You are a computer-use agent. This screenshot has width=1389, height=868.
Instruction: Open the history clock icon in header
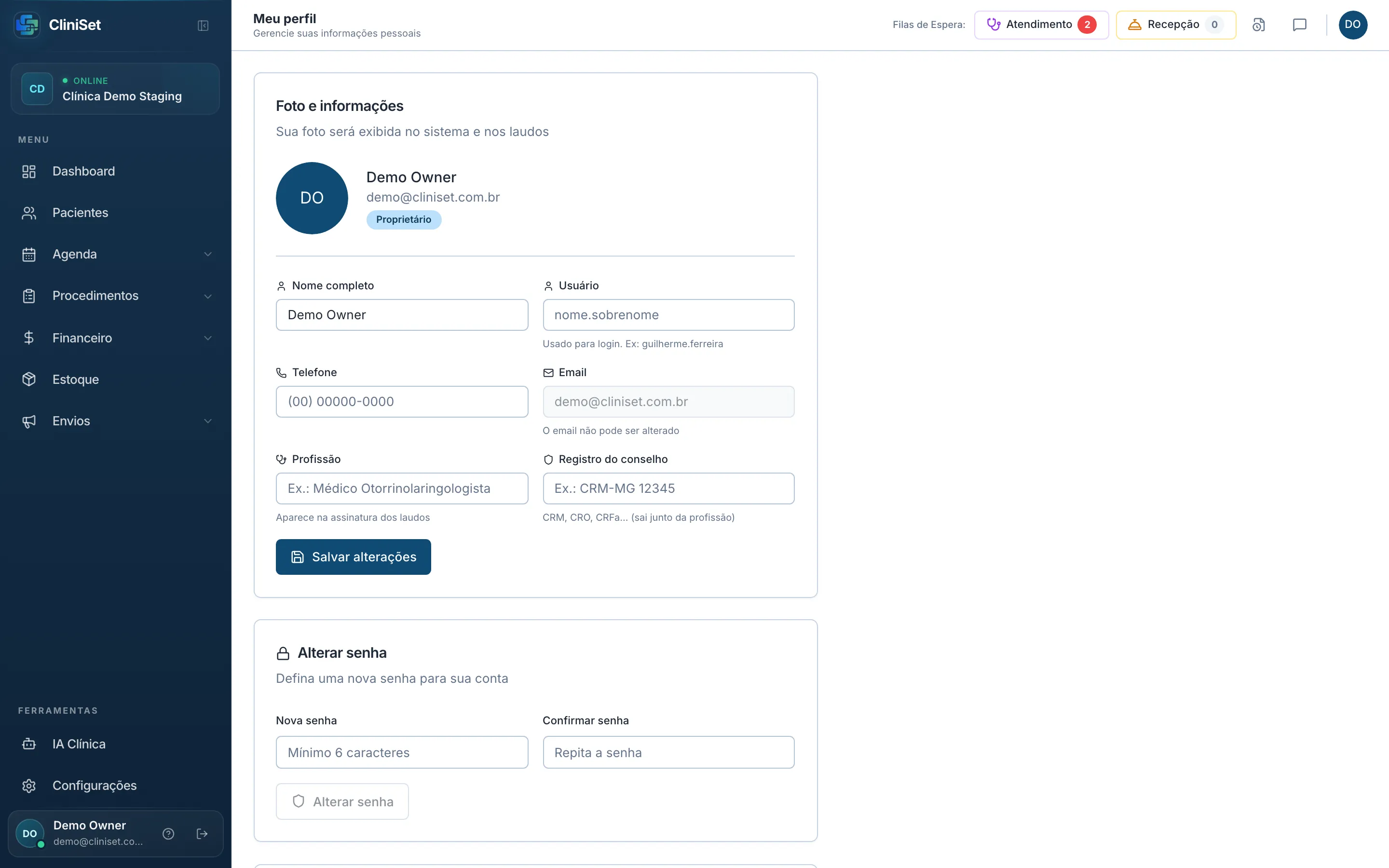click(x=1258, y=25)
